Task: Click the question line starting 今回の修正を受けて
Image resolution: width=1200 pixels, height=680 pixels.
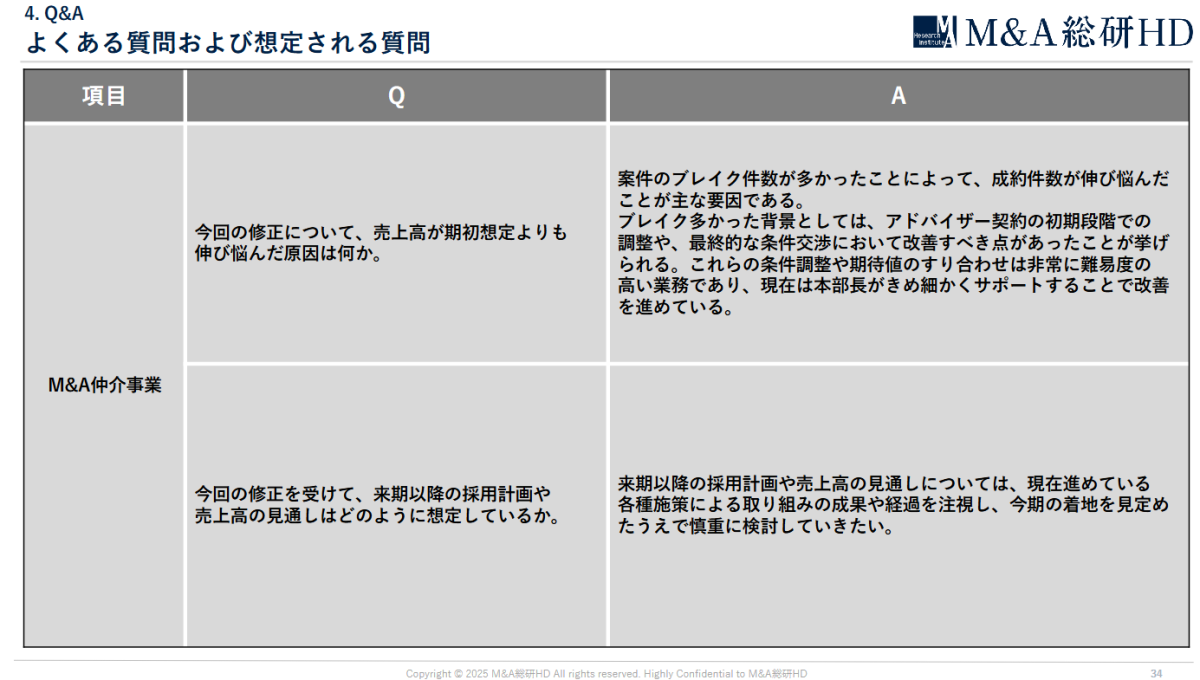Action: (372, 494)
